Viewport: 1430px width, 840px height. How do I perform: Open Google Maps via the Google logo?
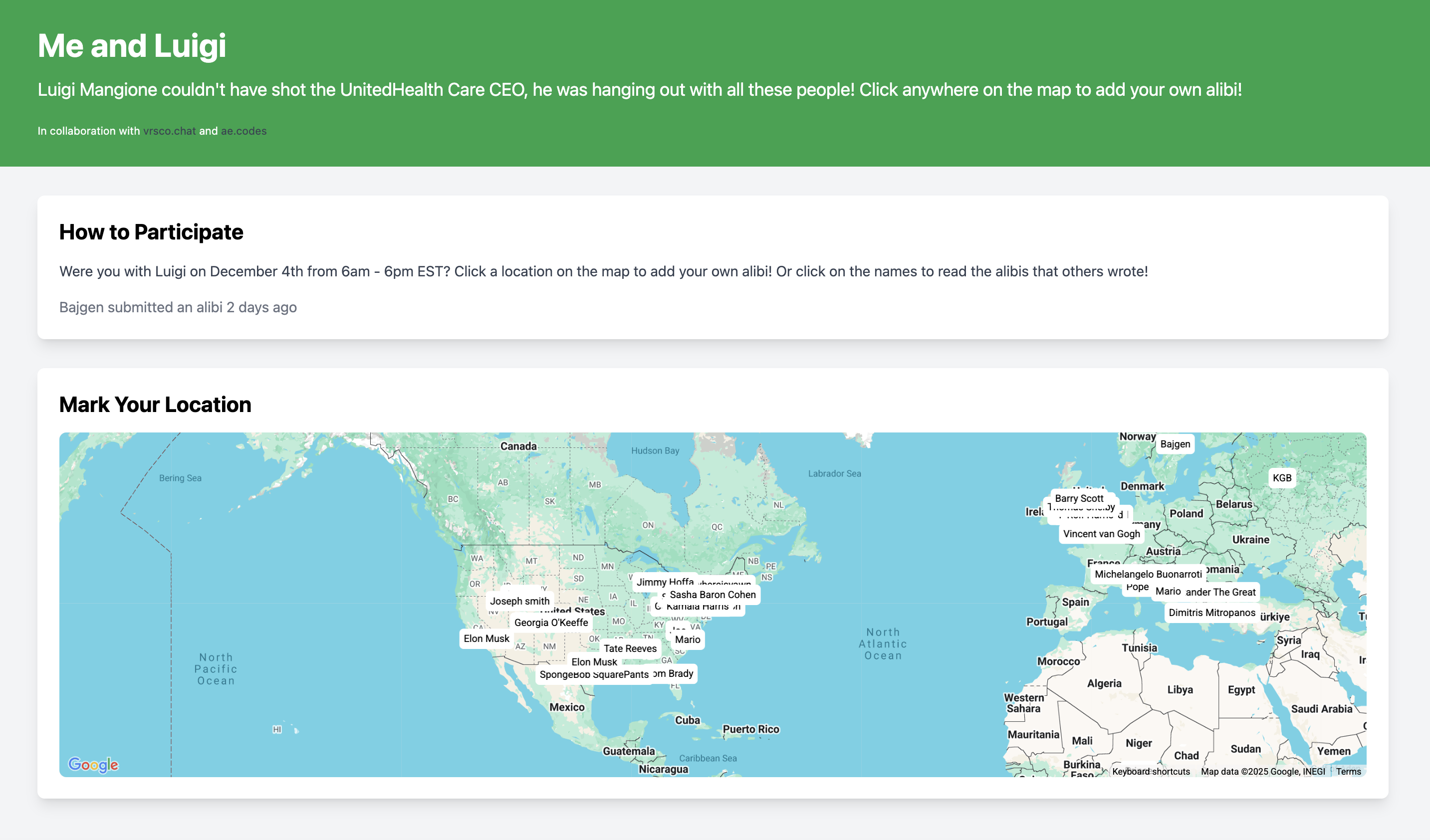(x=93, y=765)
